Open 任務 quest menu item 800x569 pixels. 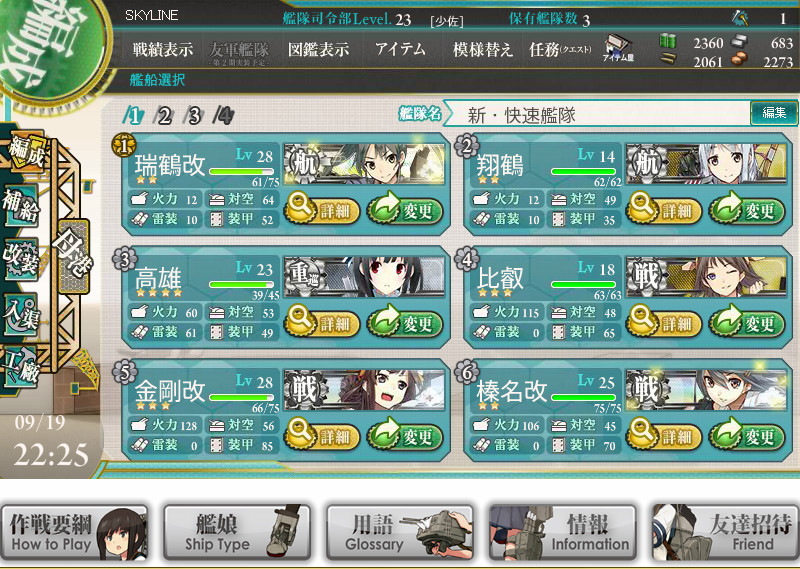[x=560, y=49]
